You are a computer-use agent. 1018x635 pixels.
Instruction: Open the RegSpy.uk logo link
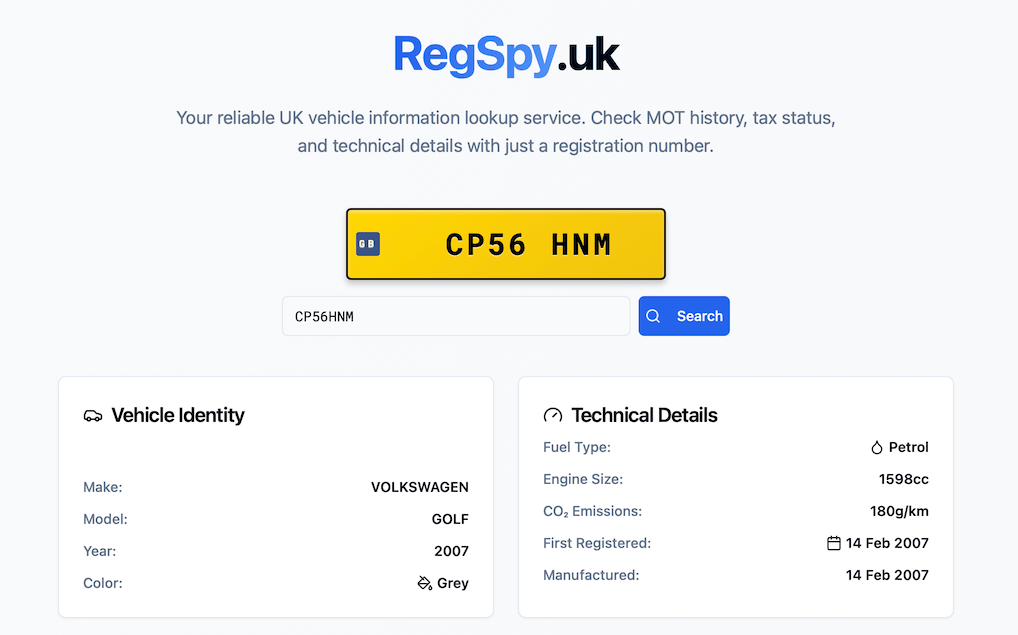point(506,55)
